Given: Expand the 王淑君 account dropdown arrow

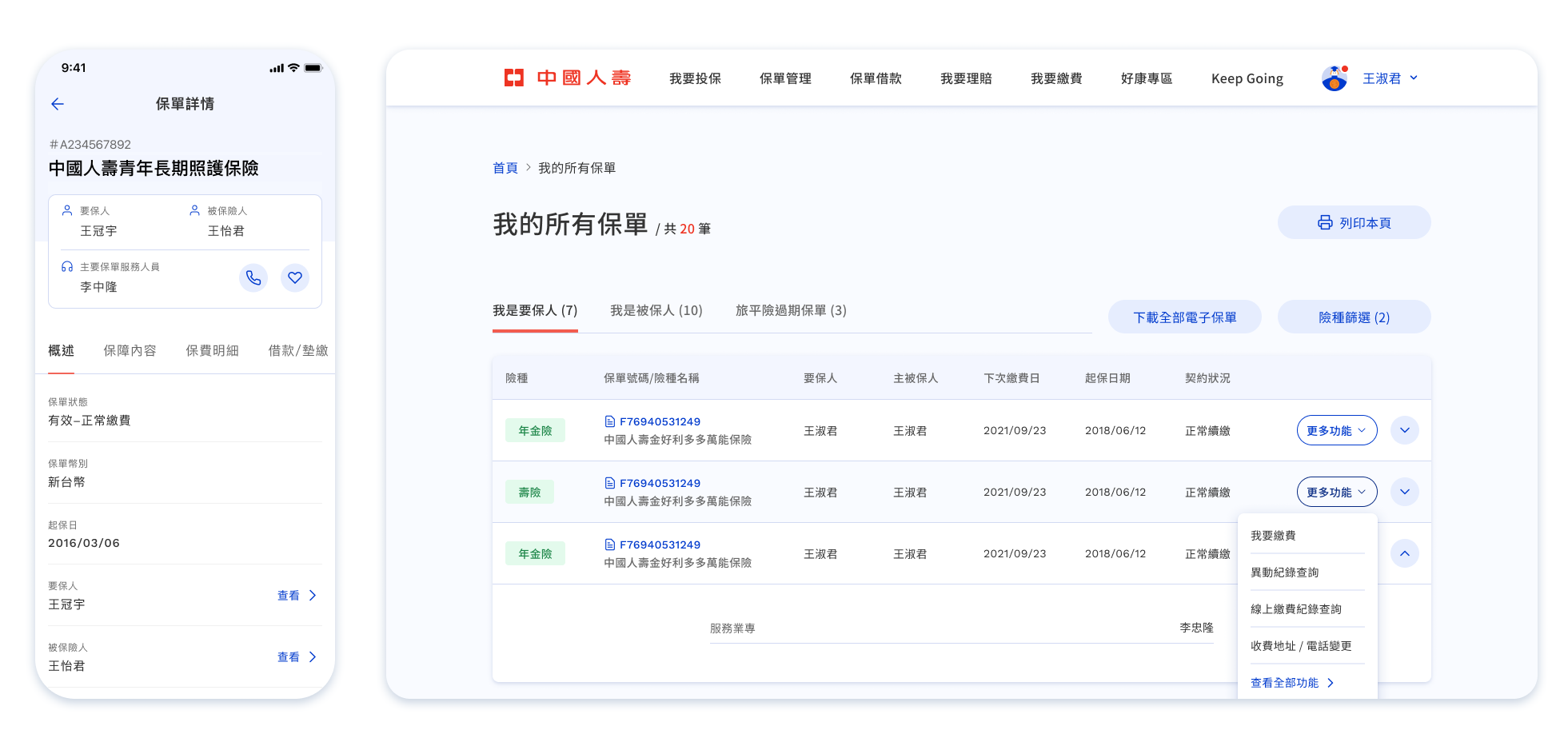Looking at the screenshot, I should point(1414,78).
